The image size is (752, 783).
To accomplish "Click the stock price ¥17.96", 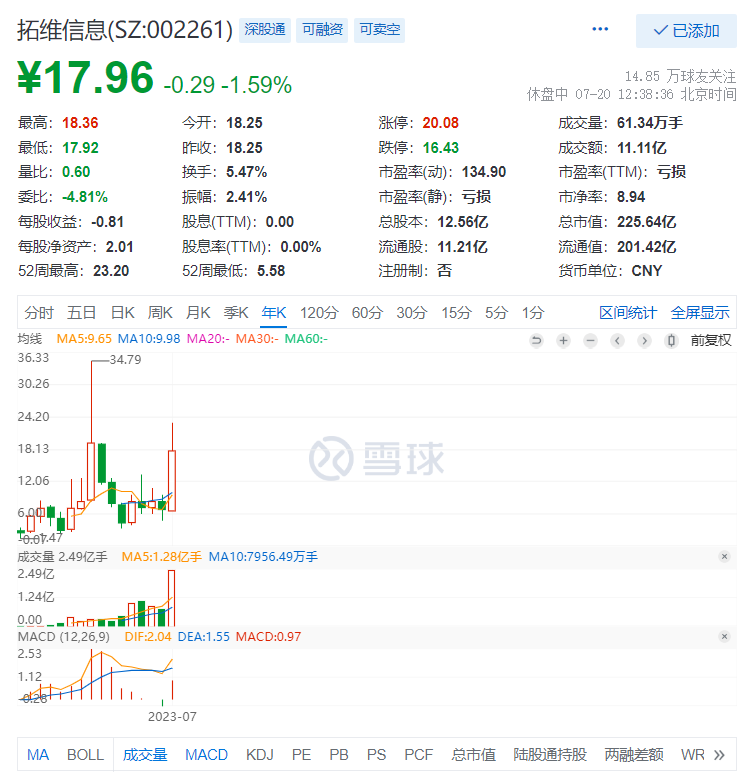I will [85, 77].
